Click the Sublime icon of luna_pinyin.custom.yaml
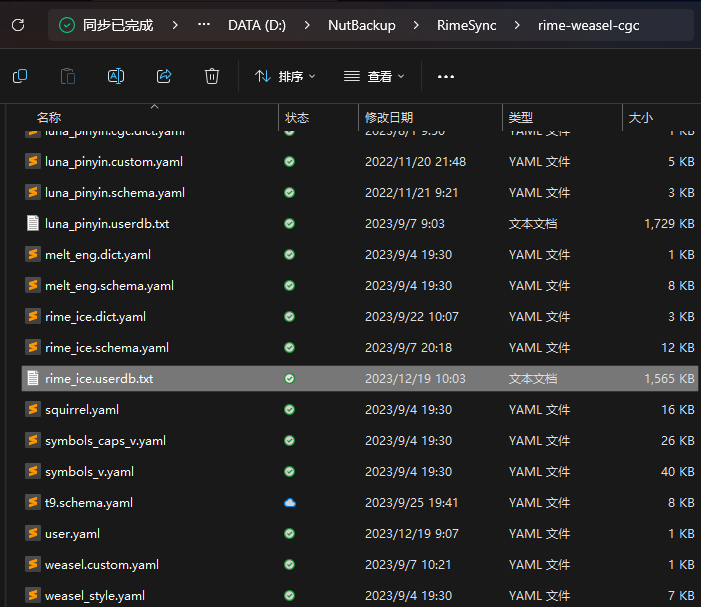This screenshot has width=701, height=607. (33, 161)
